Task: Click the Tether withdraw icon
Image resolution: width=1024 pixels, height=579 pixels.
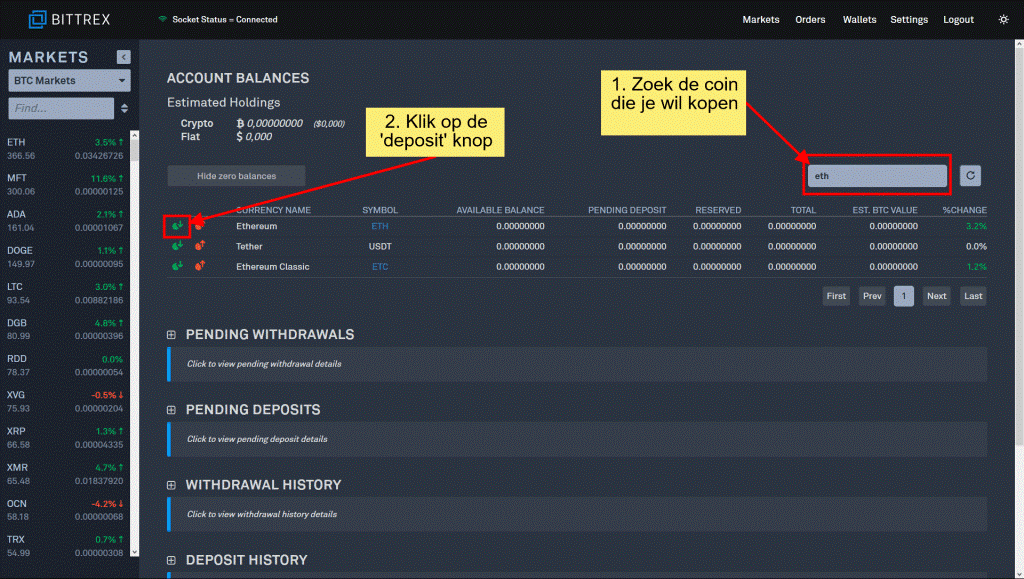Action: click(x=200, y=246)
